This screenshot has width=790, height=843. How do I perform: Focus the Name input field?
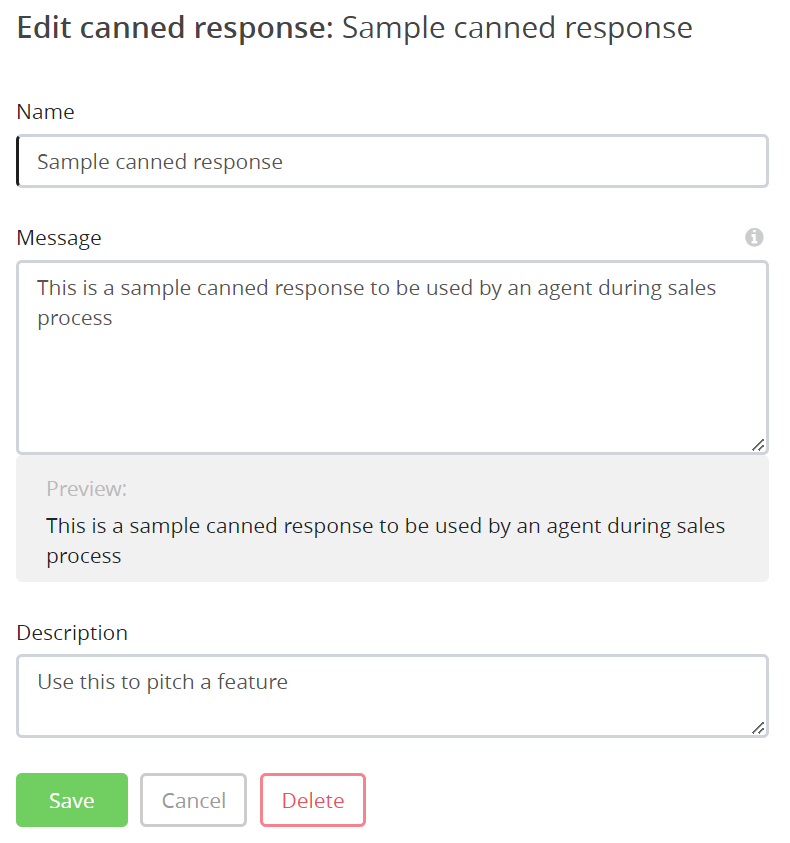click(392, 161)
